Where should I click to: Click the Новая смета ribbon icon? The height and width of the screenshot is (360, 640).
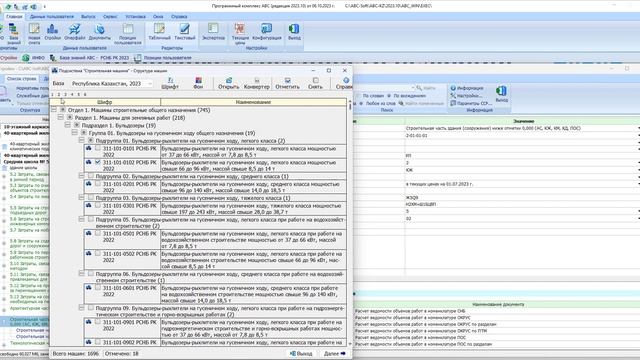34,34
